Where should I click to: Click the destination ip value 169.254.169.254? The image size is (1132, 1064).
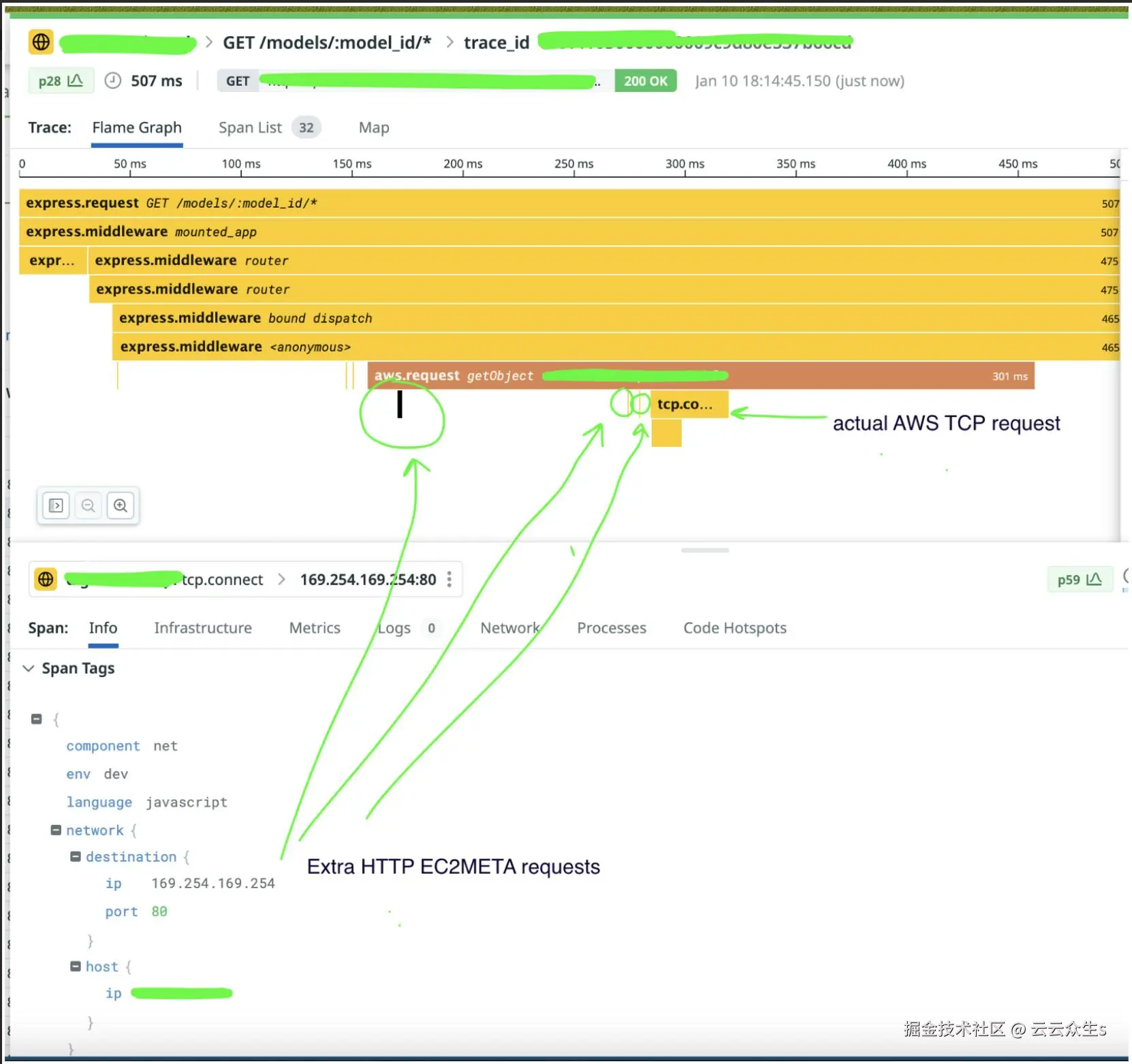(x=213, y=883)
